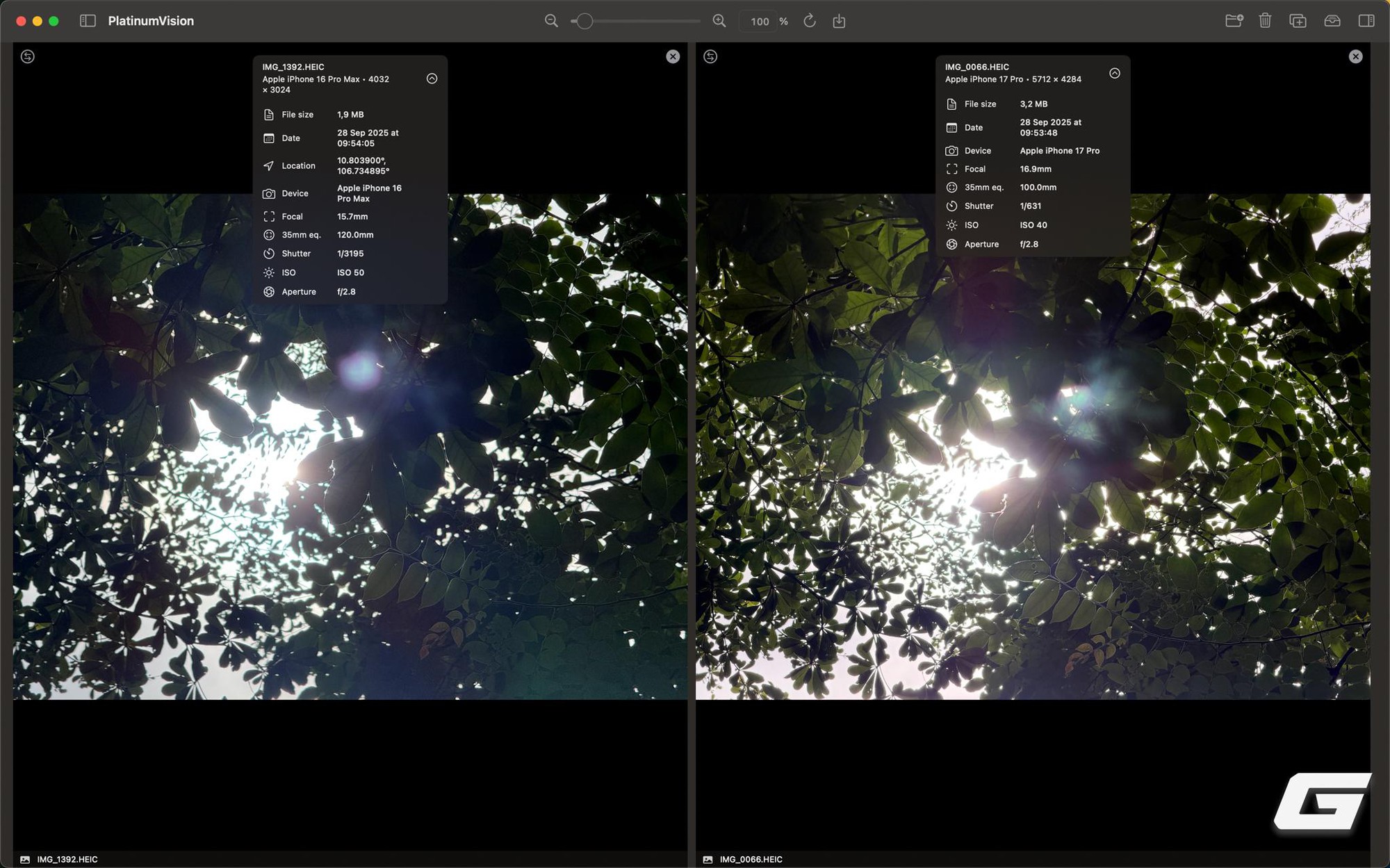Image resolution: width=1390 pixels, height=868 pixels.
Task: Toggle sync icon on left image pane
Action: pyautogui.click(x=28, y=56)
